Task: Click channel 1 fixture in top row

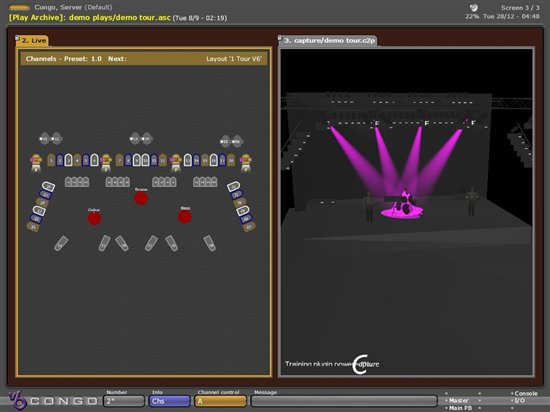Action: pyautogui.click(x=51, y=160)
